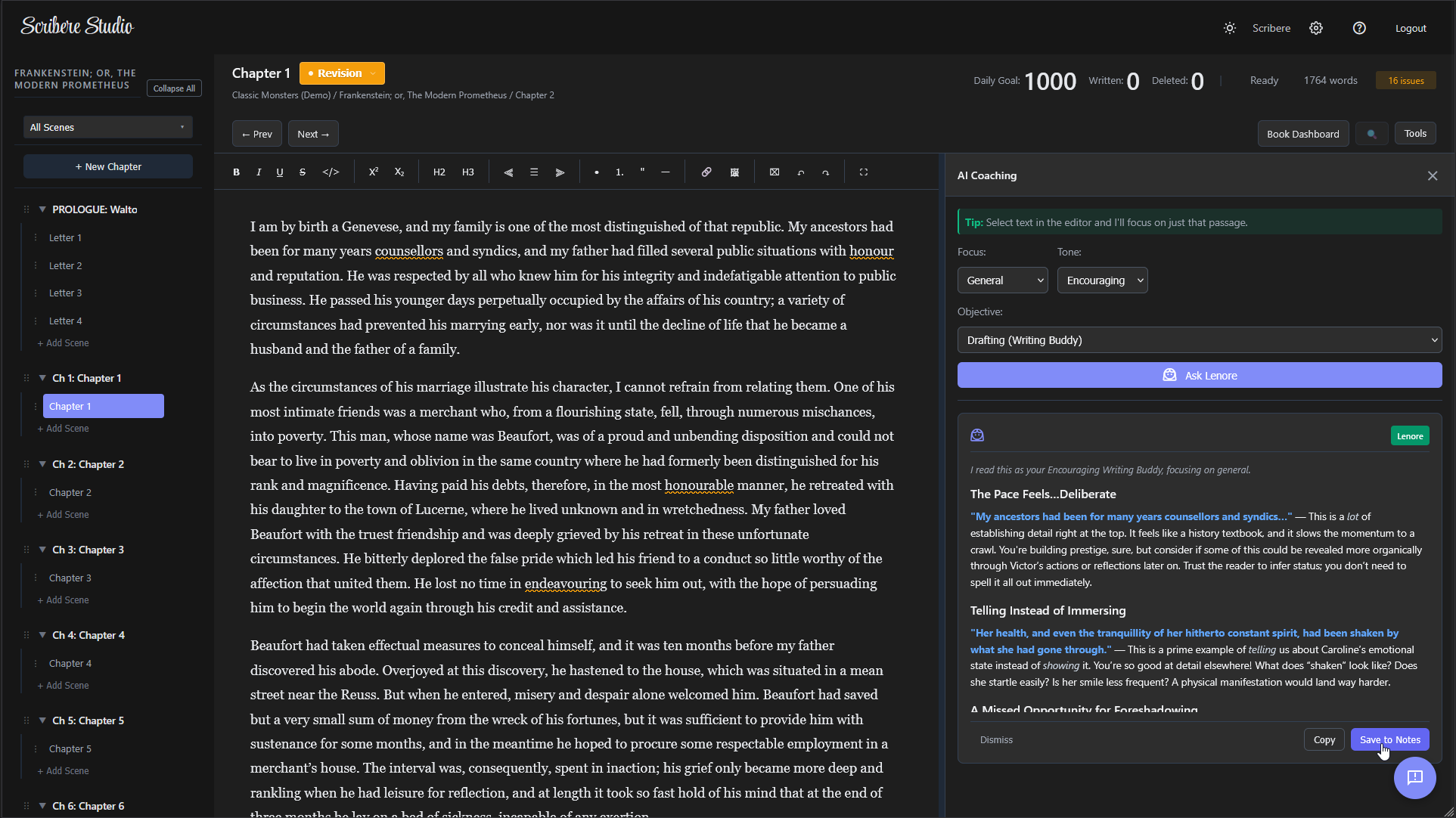Toggle bulleted list formatting
The image size is (1456, 818).
point(597,172)
